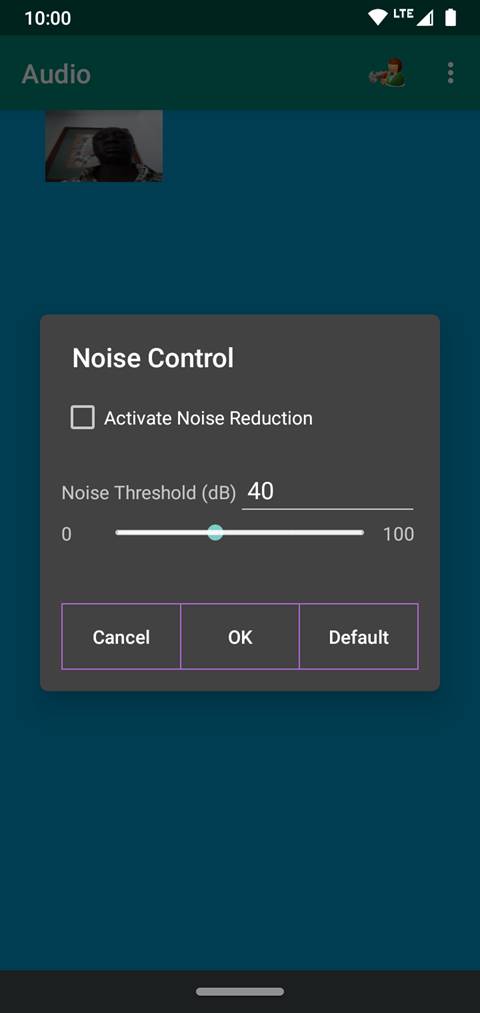Open the three-dot overflow menu
480x1013 pixels.
click(450, 73)
